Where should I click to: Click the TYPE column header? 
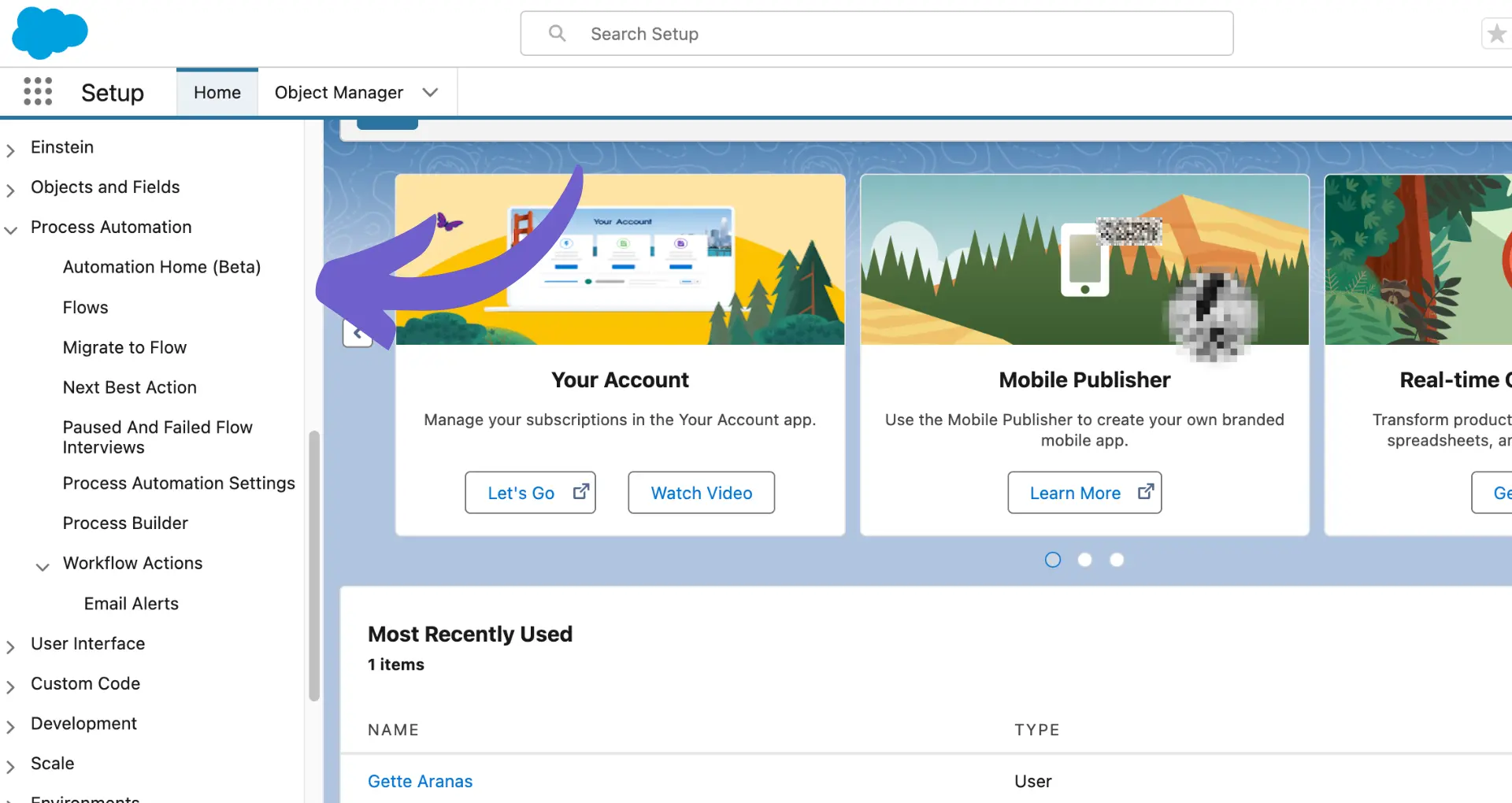point(1036,730)
